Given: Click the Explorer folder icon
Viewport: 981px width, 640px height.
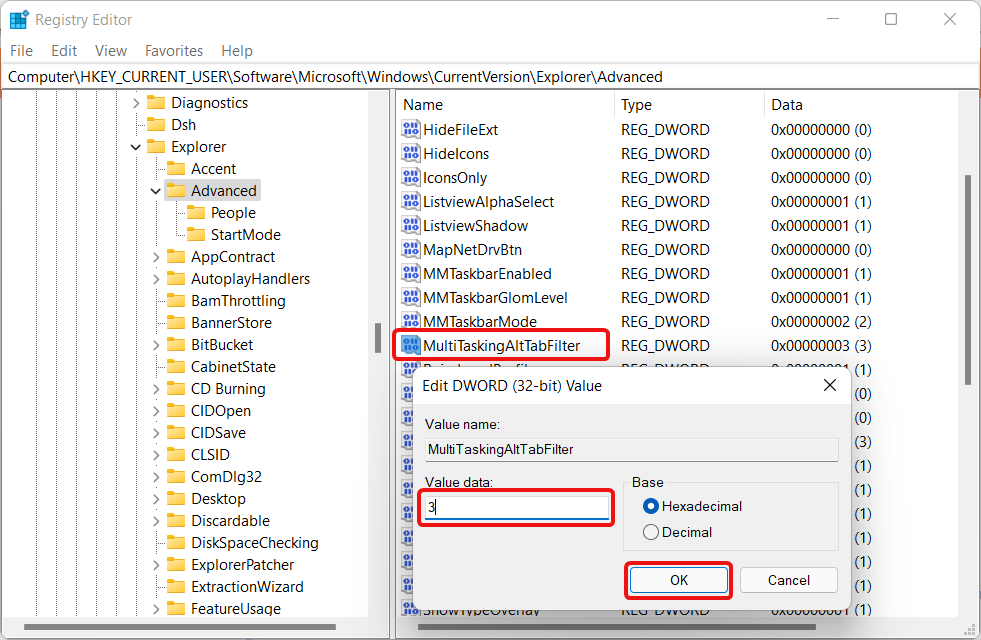Looking at the screenshot, I should tap(156, 146).
